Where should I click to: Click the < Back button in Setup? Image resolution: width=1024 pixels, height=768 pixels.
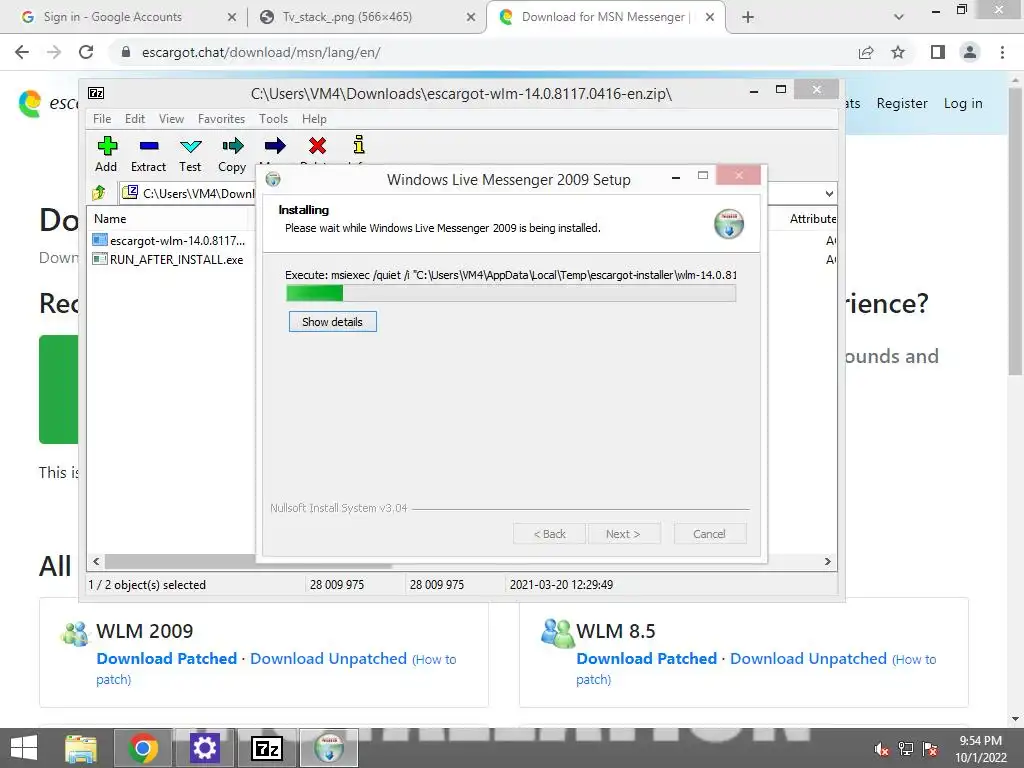[x=549, y=534]
